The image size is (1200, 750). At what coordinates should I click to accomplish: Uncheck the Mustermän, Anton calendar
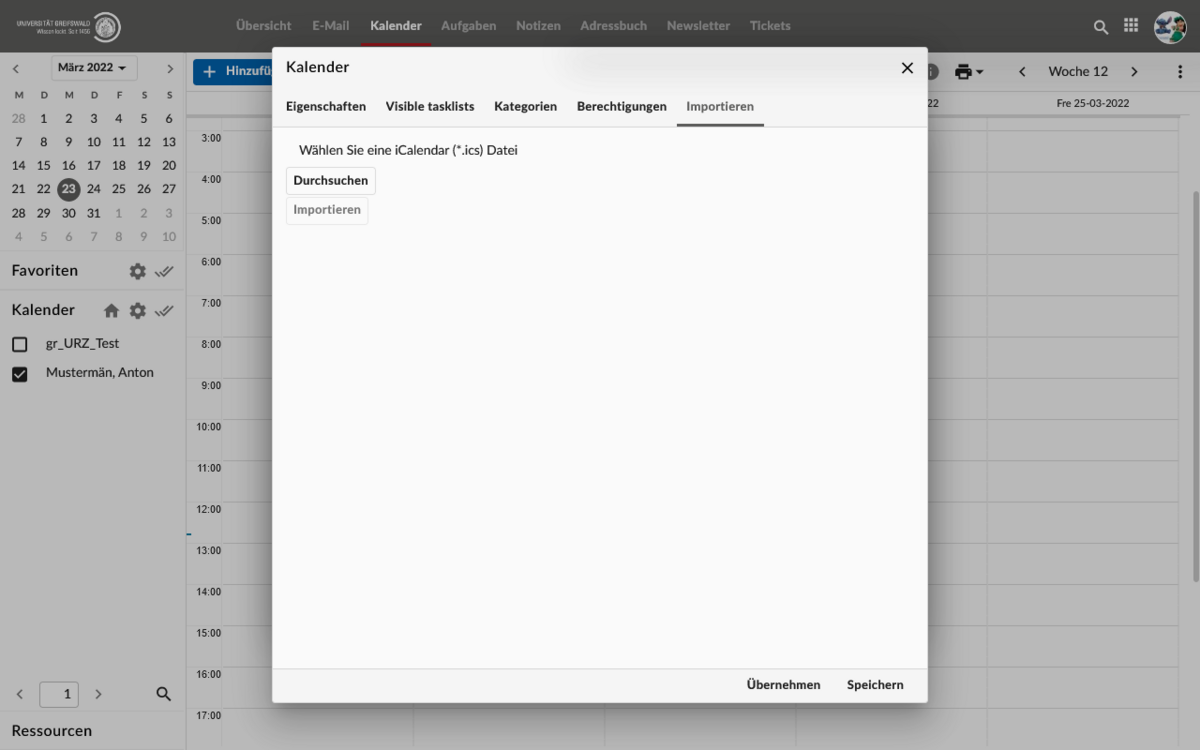pyautogui.click(x=20, y=374)
